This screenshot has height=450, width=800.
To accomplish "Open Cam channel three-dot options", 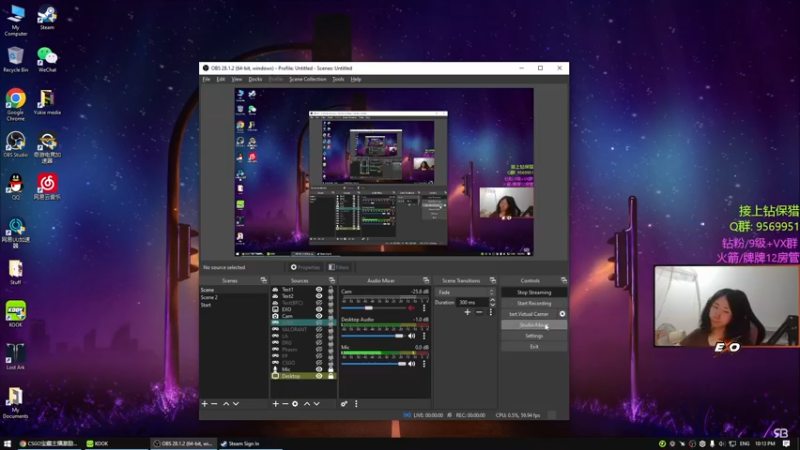I will [x=424, y=308].
